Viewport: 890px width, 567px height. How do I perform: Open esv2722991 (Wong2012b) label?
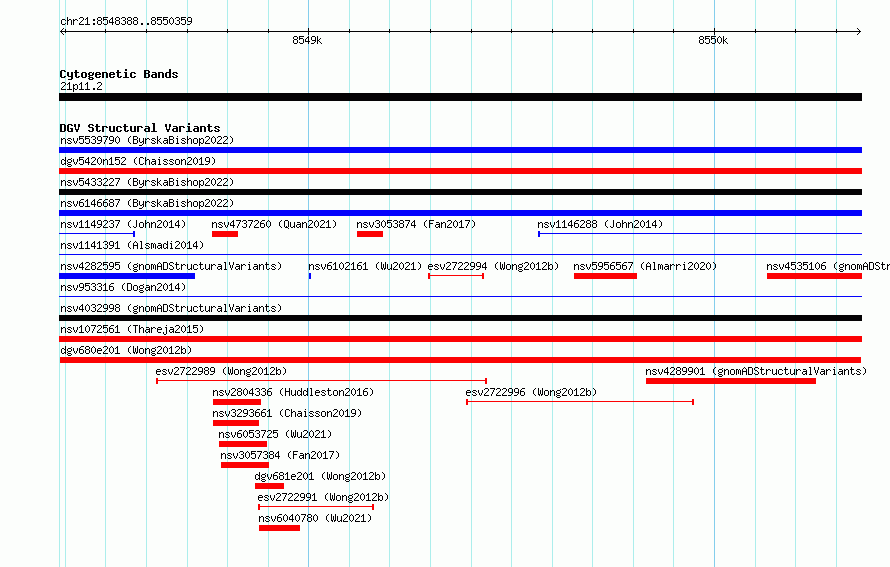tap(323, 497)
